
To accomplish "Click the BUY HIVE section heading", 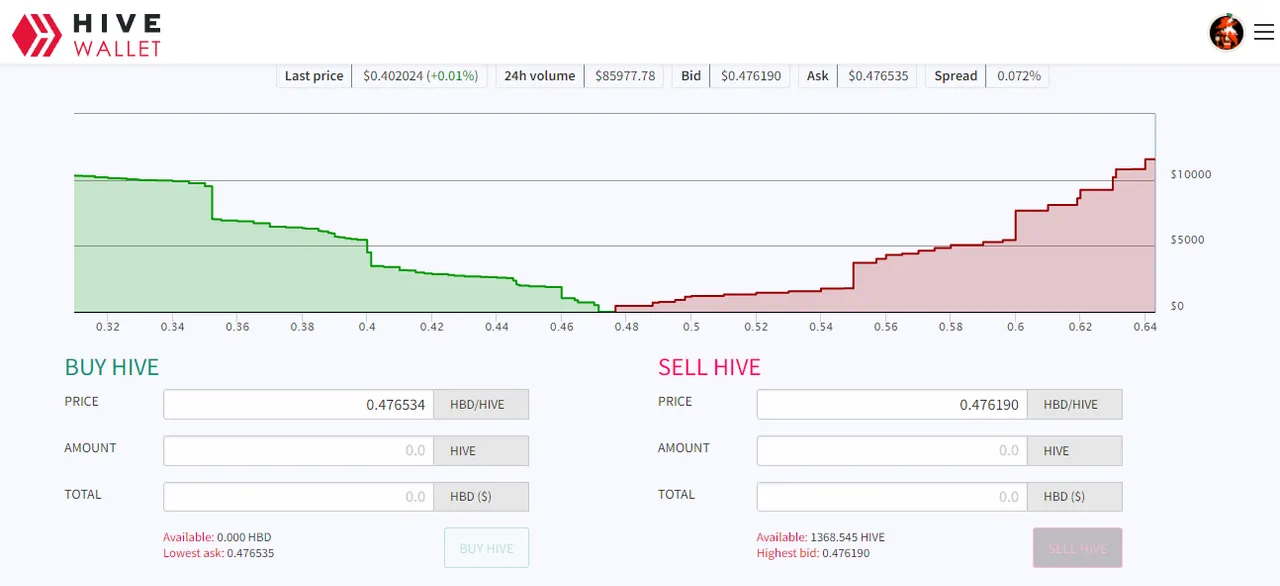I will tap(112, 368).
